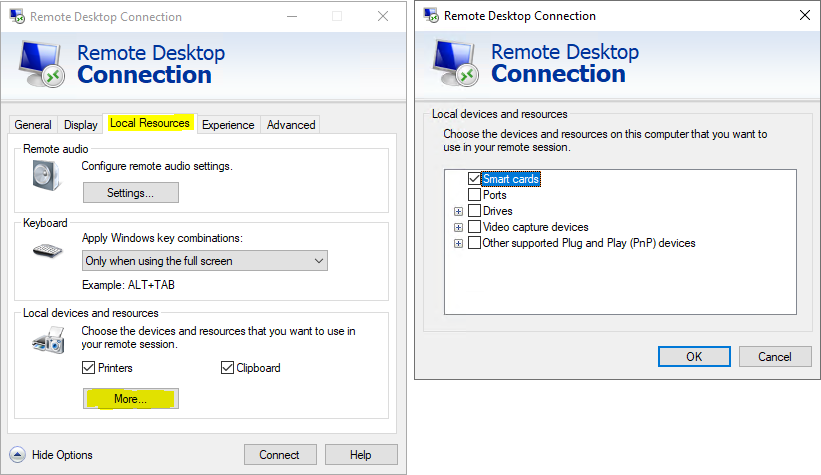
Task: Click the More... button
Action: 131,399
